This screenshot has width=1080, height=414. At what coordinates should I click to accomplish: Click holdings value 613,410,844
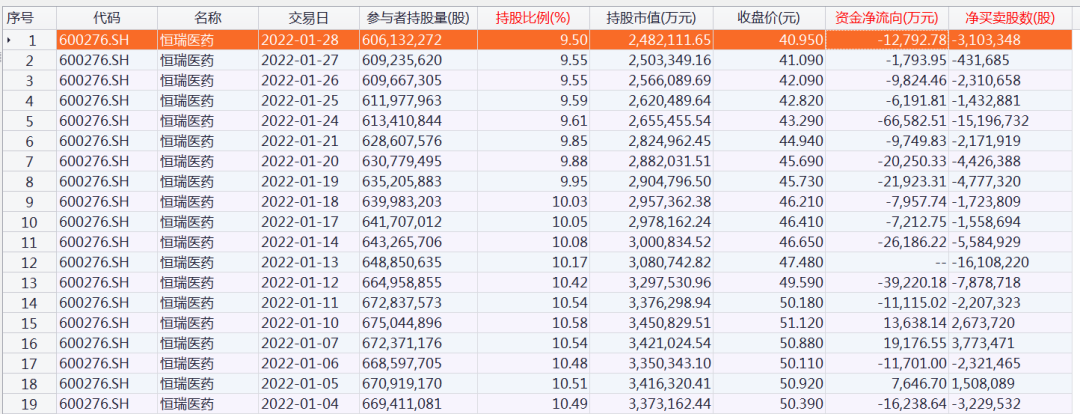point(402,121)
